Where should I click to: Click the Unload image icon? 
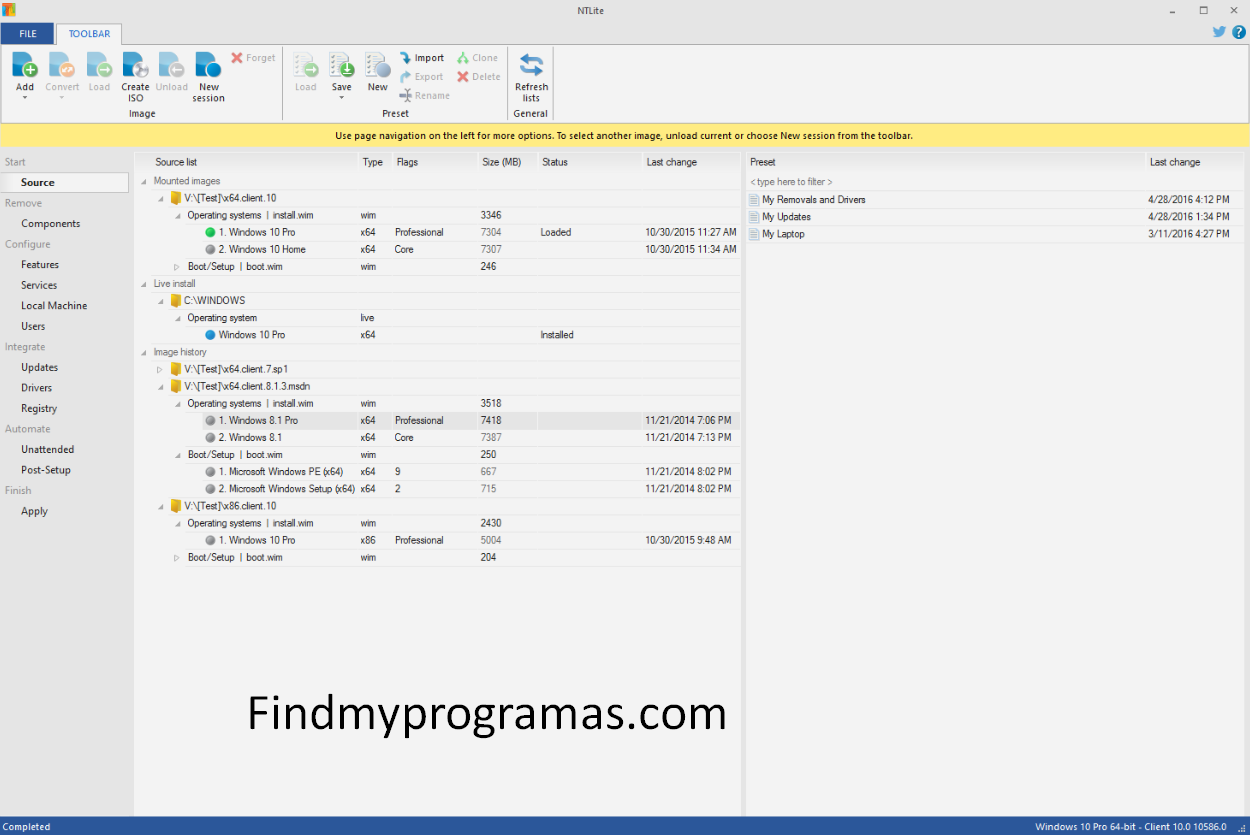click(171, 66)
